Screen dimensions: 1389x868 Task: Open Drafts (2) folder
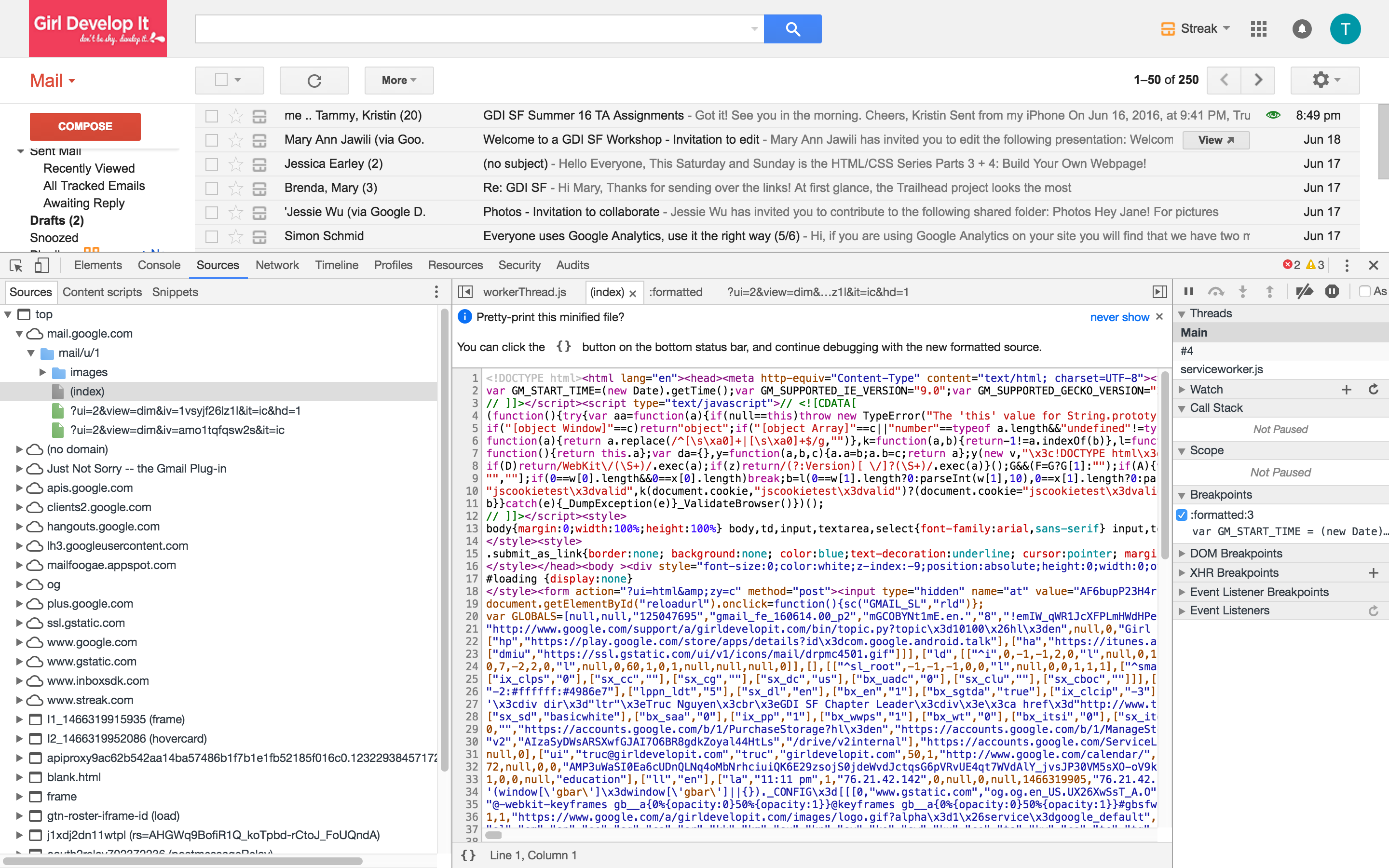[57, 220]
